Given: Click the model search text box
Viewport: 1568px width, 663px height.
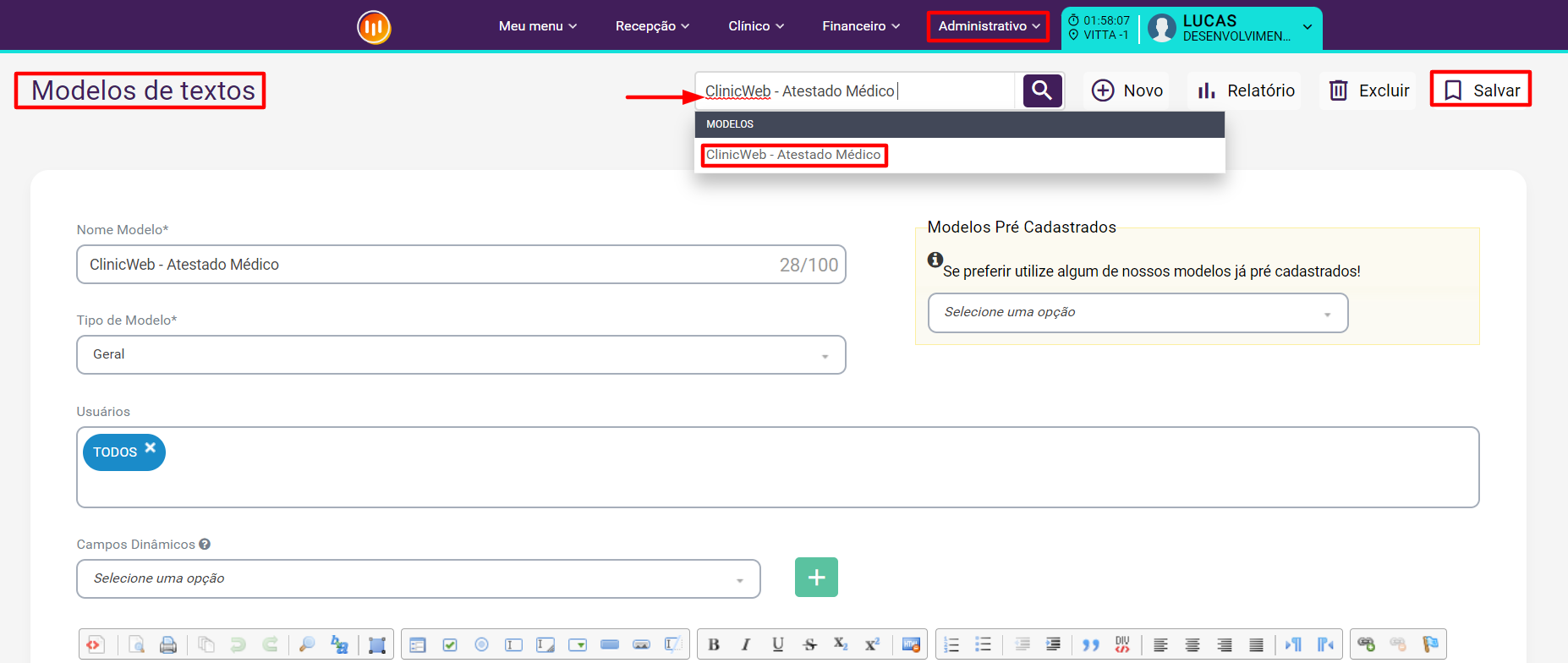Looking at the screenshot, I should point(855,90).
